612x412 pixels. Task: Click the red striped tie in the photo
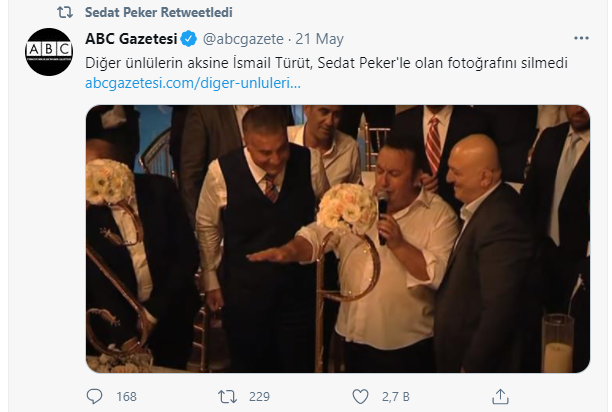pos(432,142)
